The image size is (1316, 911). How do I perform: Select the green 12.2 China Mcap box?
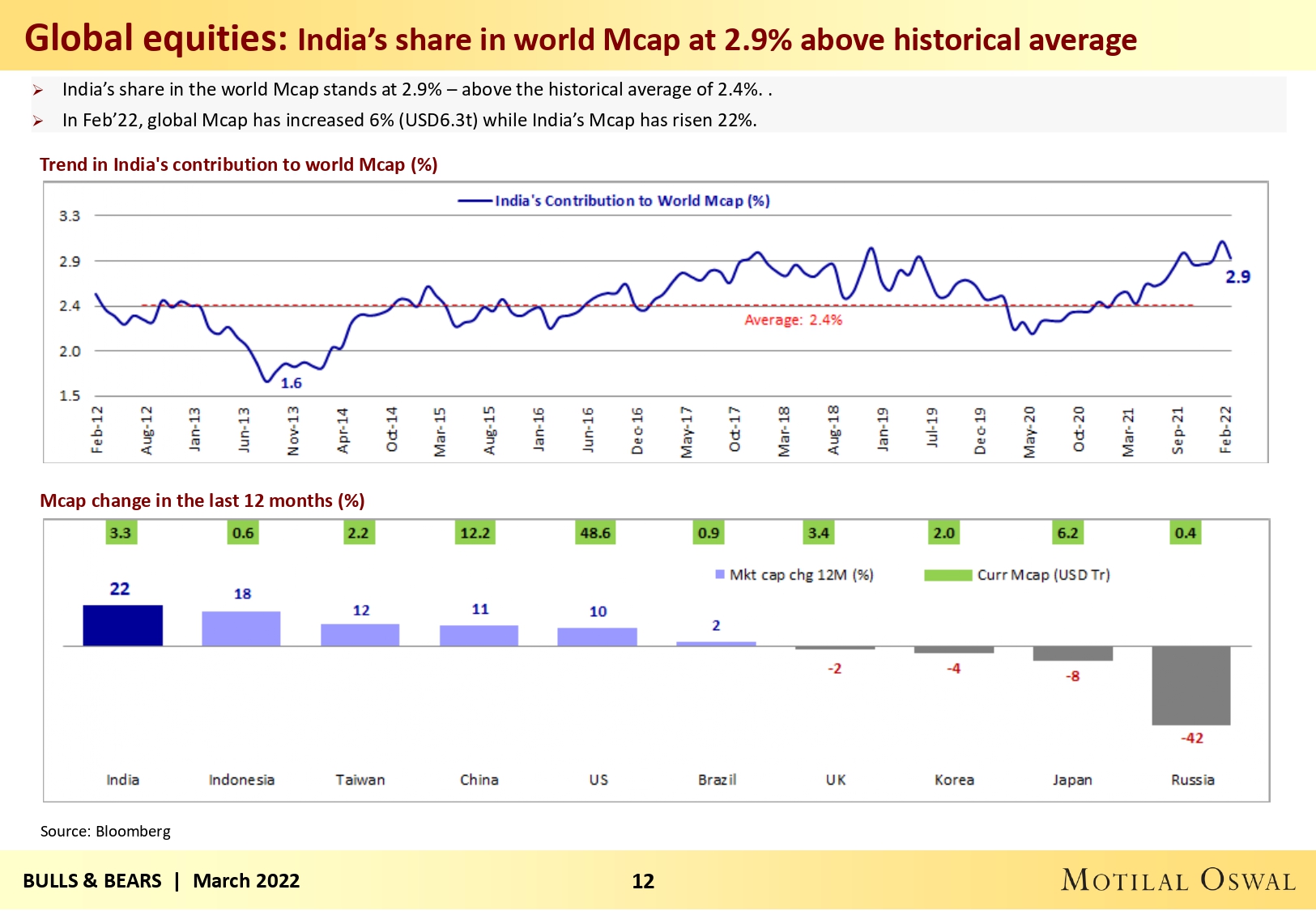pos(475,533)
